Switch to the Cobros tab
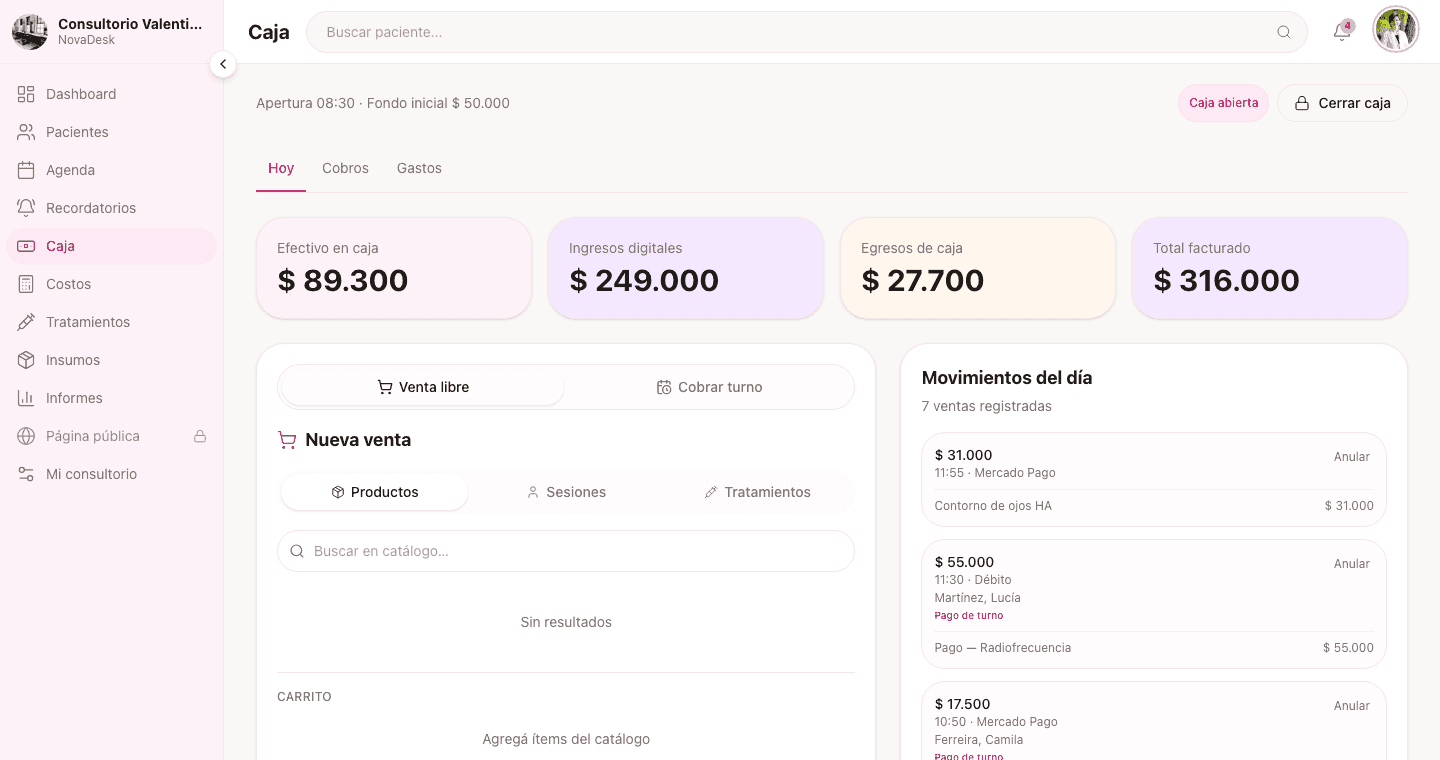Image resolution: width=1440 pixels, height=760 pixels. point(345,168)
